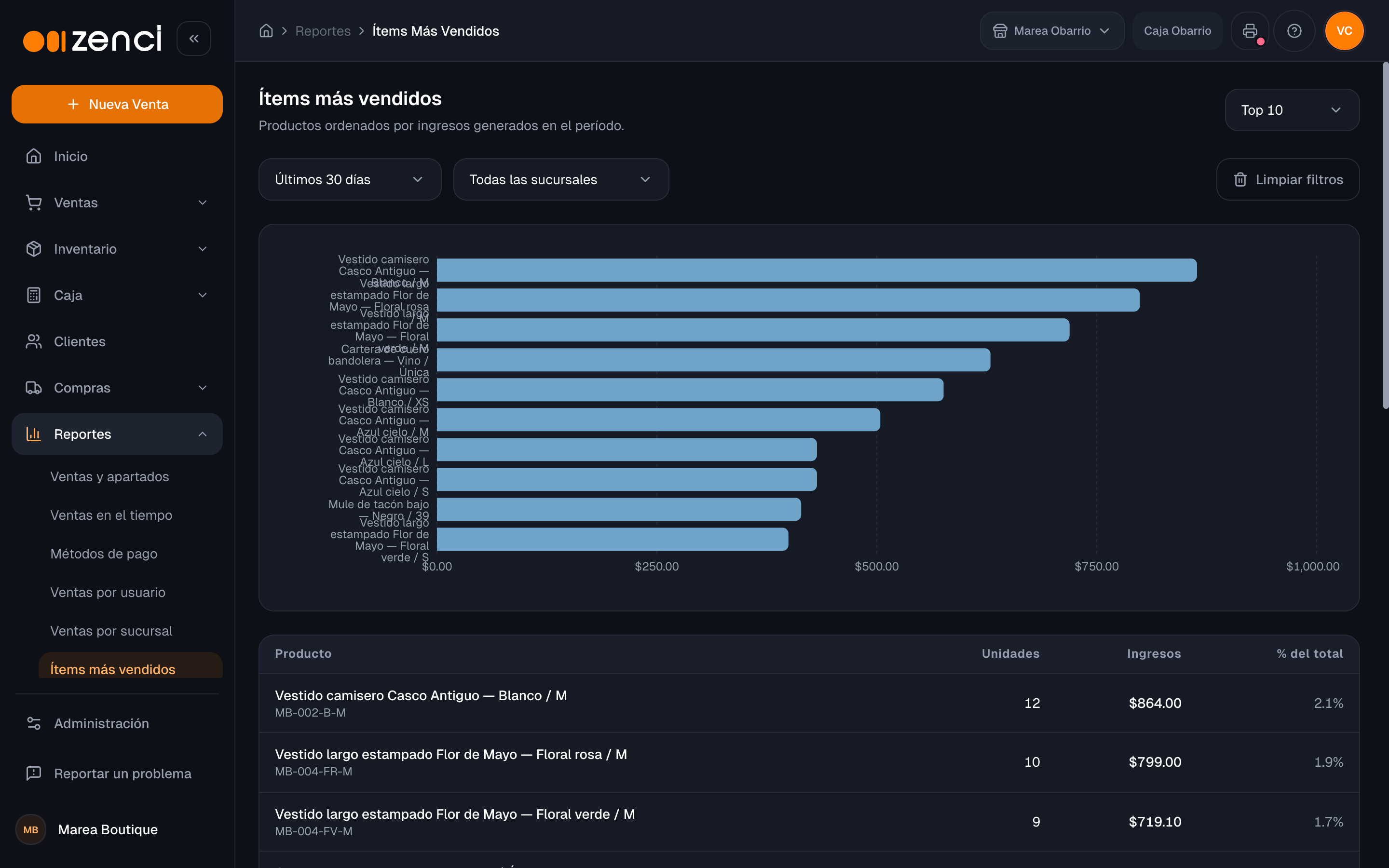Open the help question-mark icon
Image resolution: width=1389 pixels, height=868 pixels.
[1294, 31]
